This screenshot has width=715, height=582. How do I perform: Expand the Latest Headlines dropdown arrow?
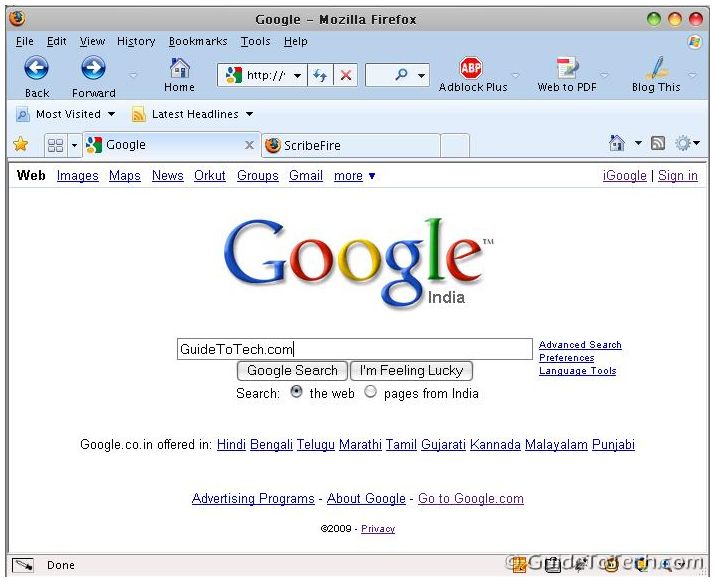tap(249, 114)
